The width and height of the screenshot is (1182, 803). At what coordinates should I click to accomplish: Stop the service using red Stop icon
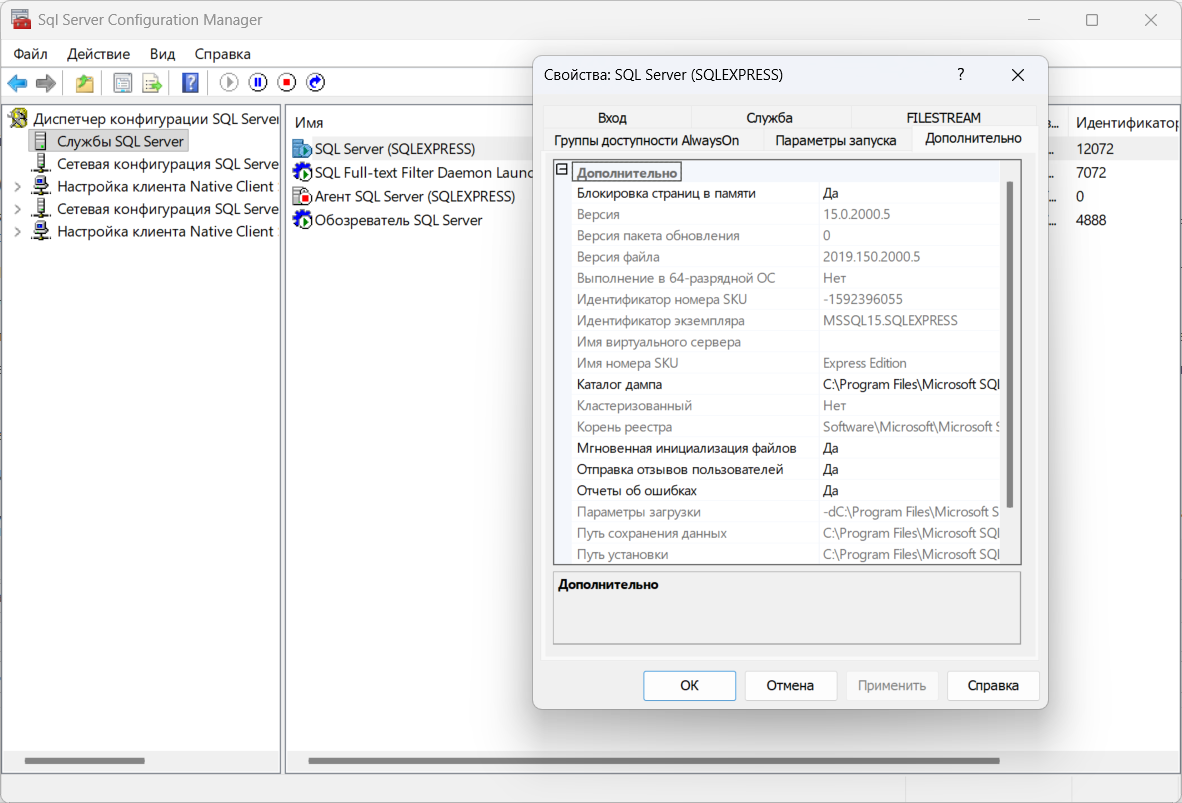287,83
